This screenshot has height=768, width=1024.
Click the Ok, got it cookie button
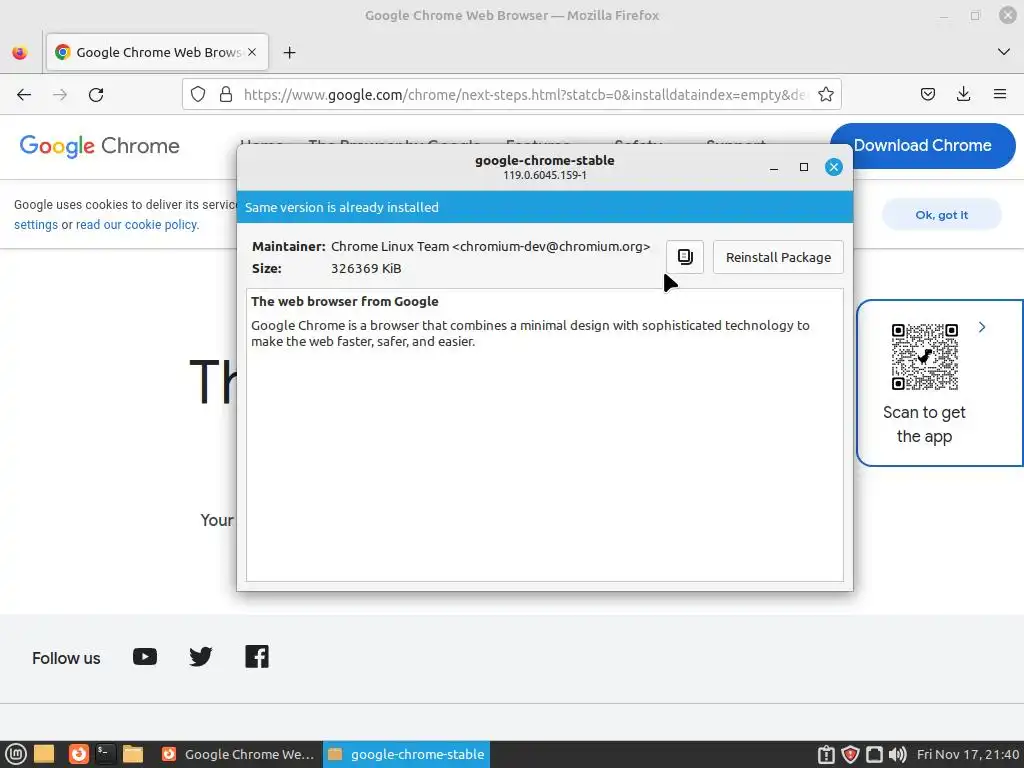(941, 215)
